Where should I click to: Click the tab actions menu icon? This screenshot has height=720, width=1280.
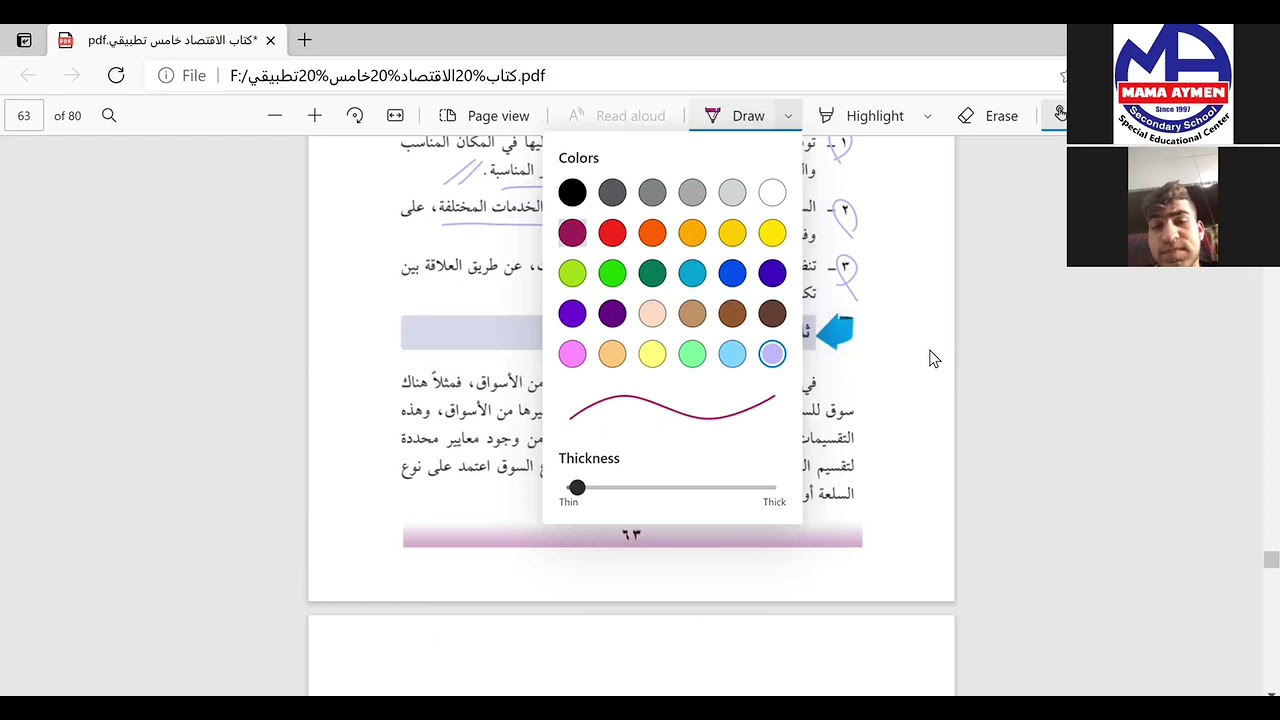[24, 40]
